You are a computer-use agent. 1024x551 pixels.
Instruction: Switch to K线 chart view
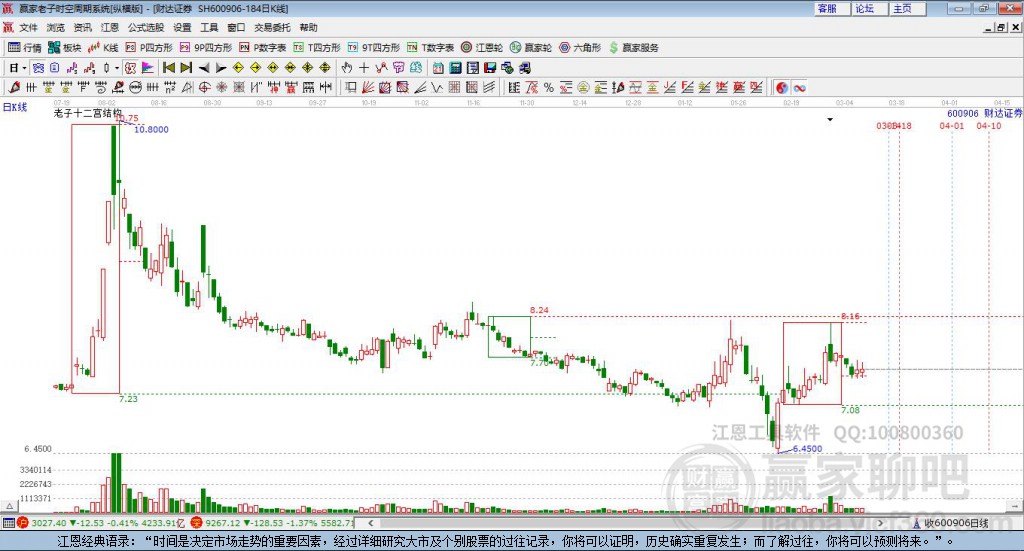(103, 48)
